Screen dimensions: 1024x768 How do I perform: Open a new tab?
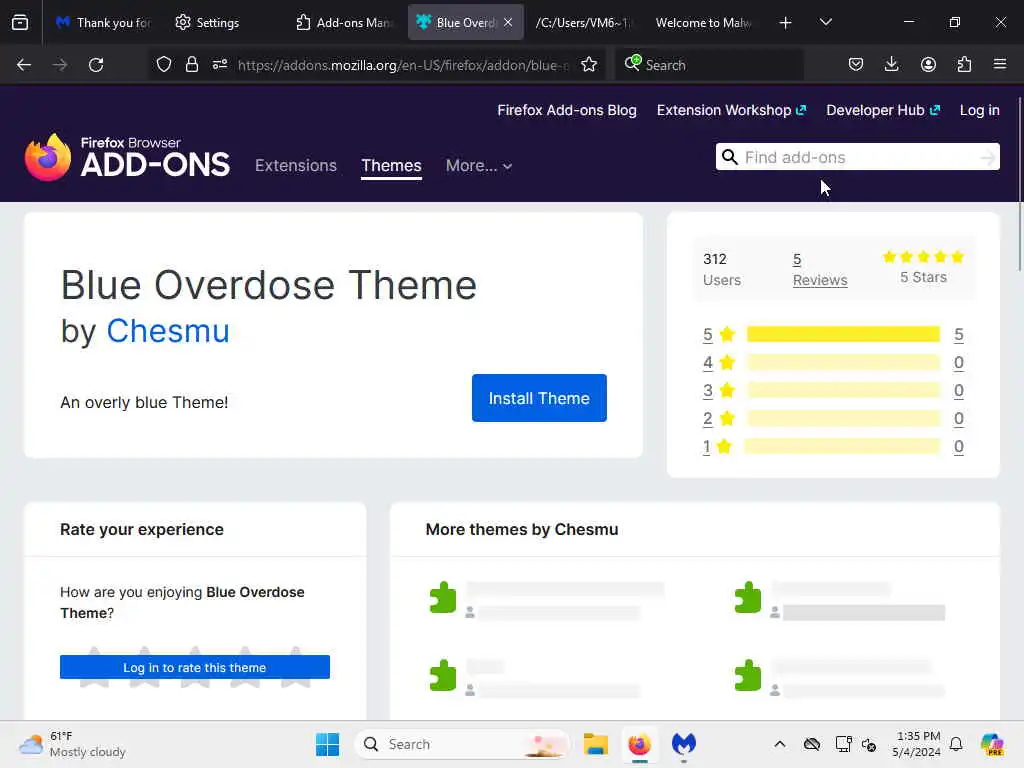(786, 23)
